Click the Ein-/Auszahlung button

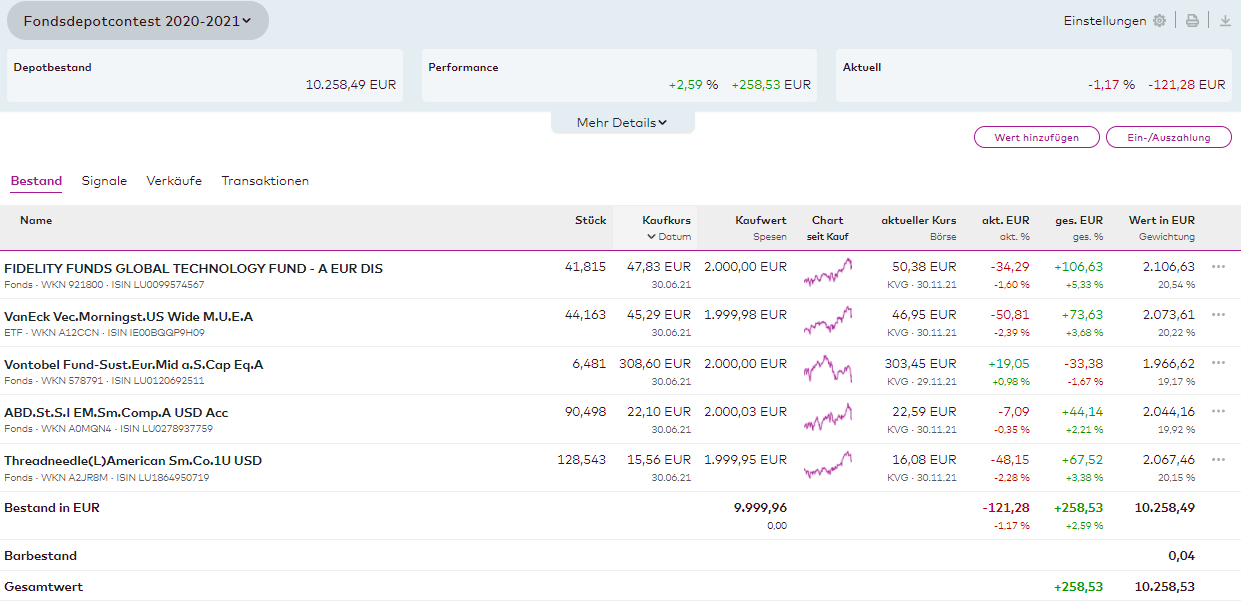tap(1168, 138)
